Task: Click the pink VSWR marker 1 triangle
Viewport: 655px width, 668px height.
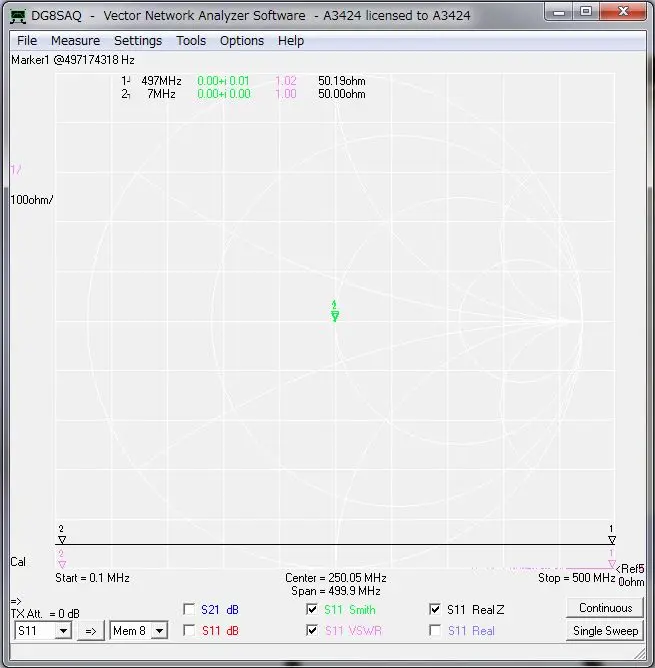Action: tap(612, 564)
